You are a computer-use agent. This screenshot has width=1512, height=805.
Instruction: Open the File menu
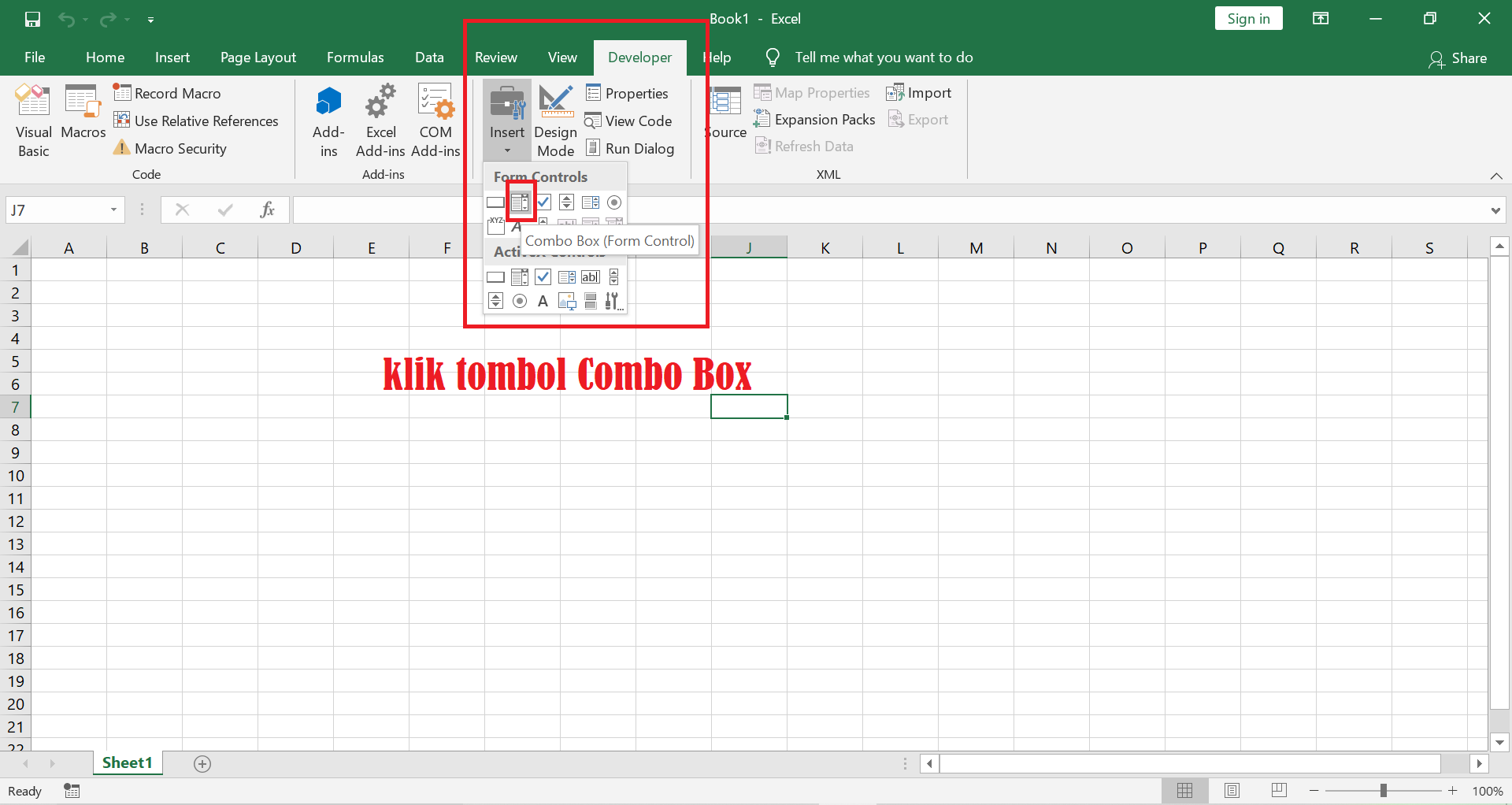pos(34,57)
